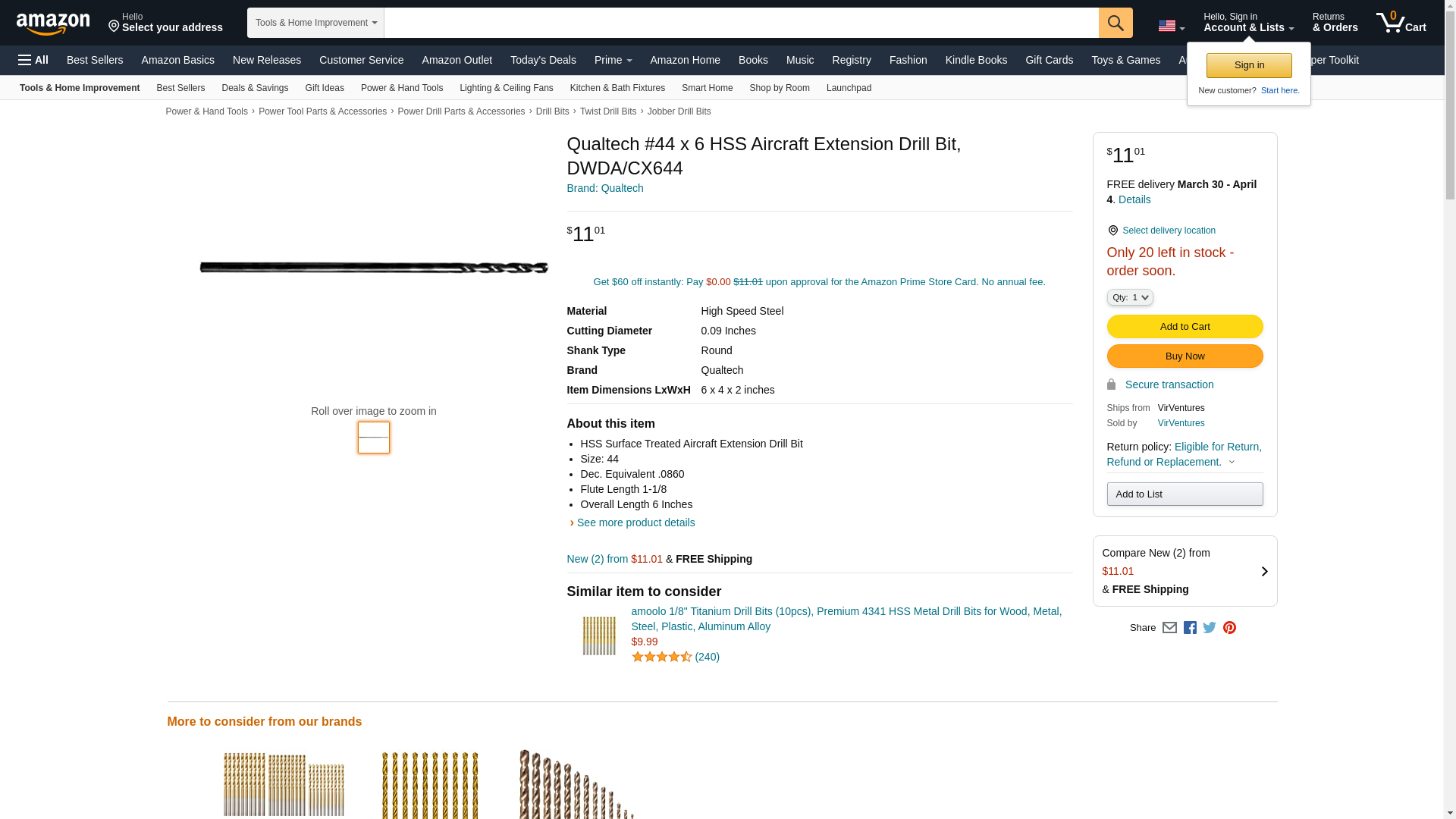1456x819 pixels.
Task: Open Today's Deals in navigation
Action: (x=543, y=60)
